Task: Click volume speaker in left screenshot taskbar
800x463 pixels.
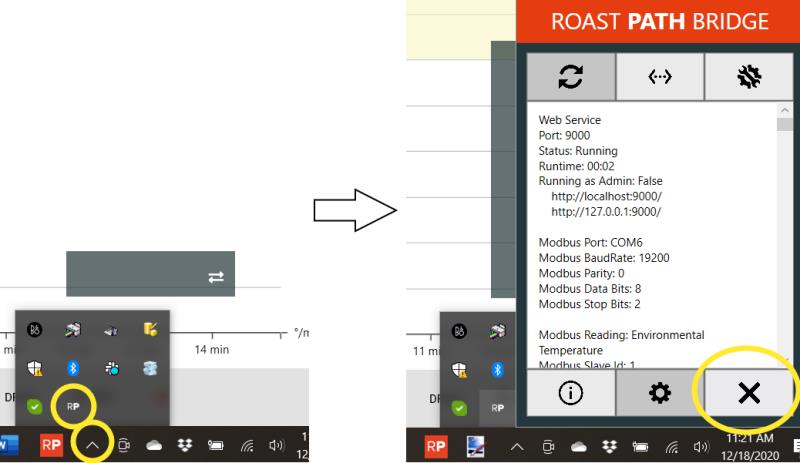Action: point(276,446)
